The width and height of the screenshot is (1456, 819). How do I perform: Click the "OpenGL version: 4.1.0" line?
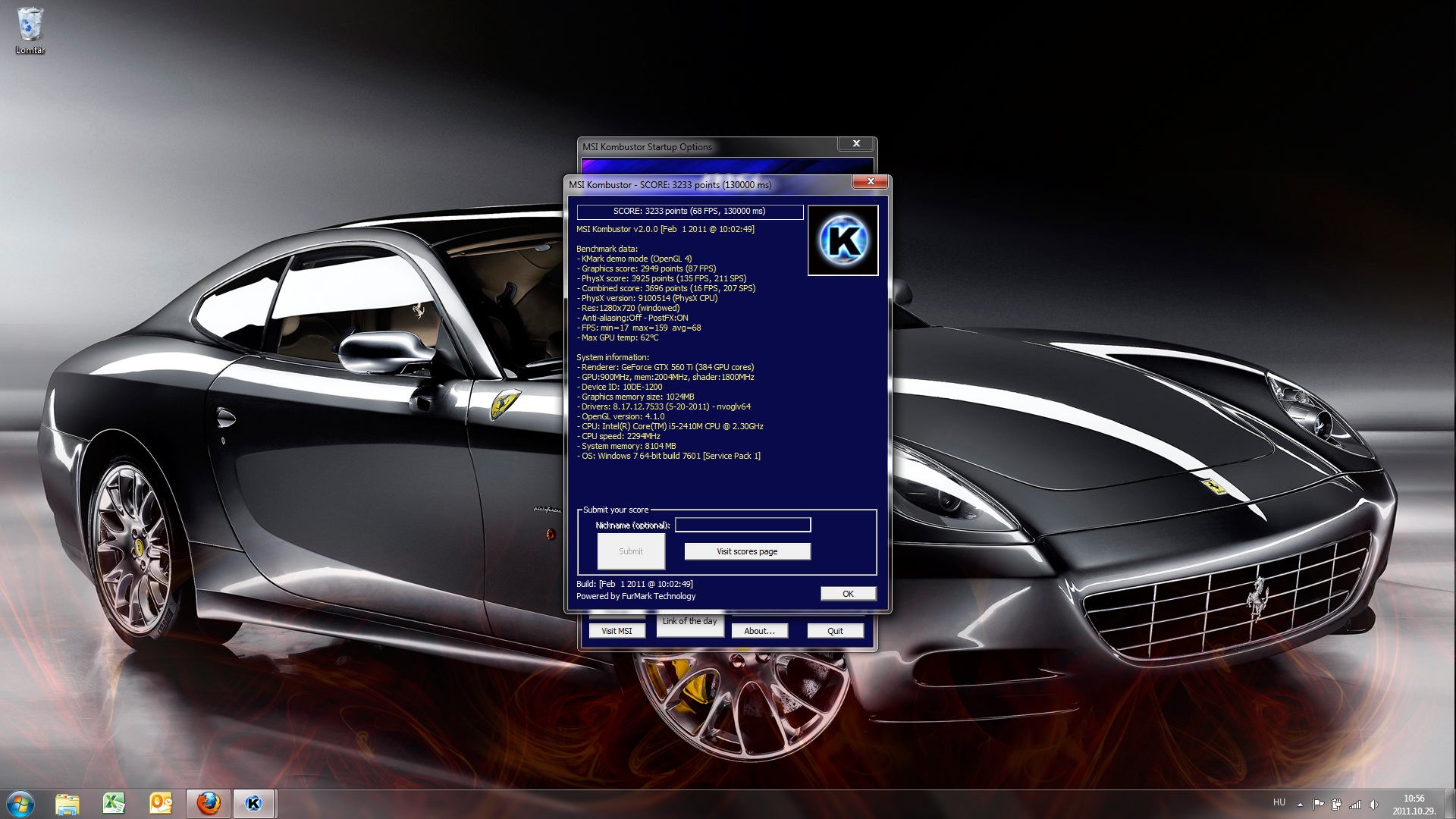(x=620, y=416)
